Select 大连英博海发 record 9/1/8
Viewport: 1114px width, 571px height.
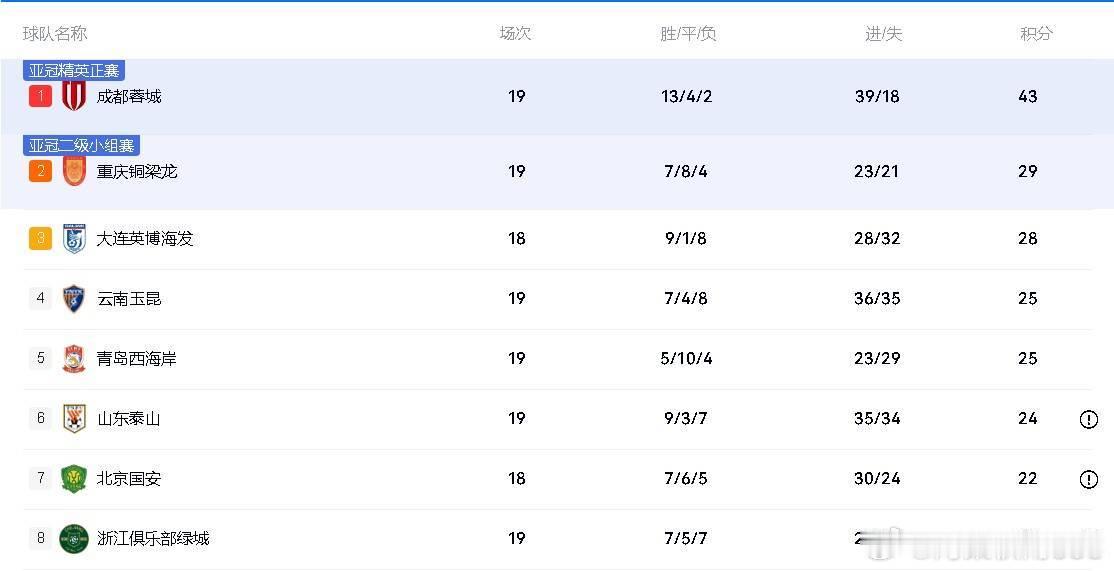pos(686,239)
